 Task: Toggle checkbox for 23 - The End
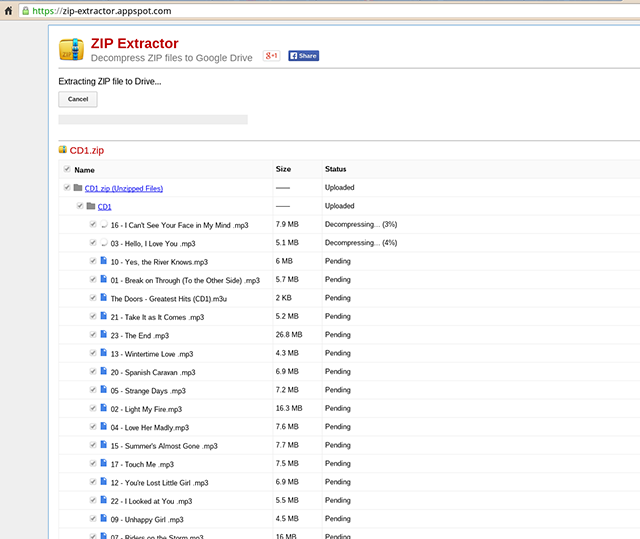pos(93,334)
